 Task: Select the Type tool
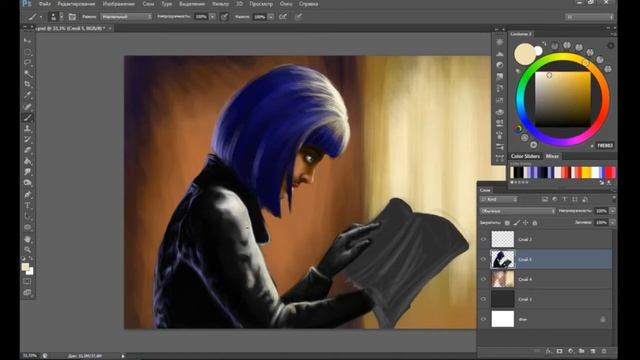tap(27, 205)
